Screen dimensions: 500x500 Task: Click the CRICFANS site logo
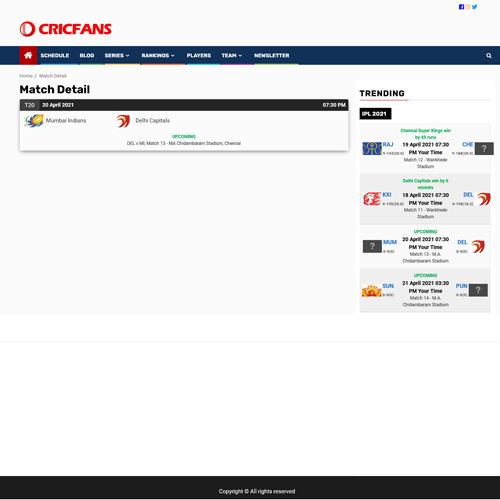click(x=66, y=29)
